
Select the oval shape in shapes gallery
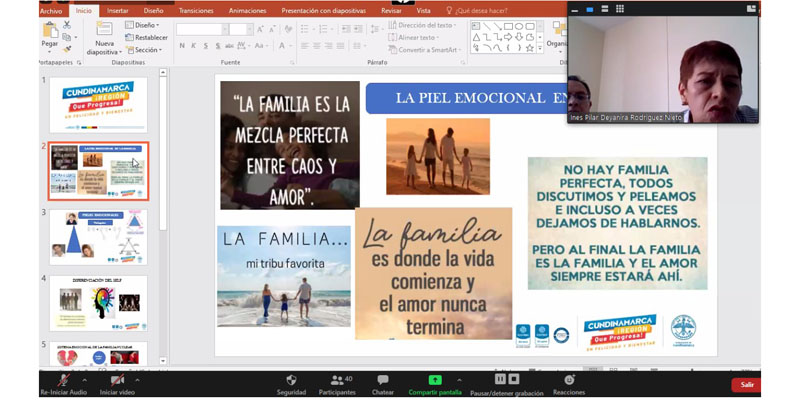tap(519, 27)
